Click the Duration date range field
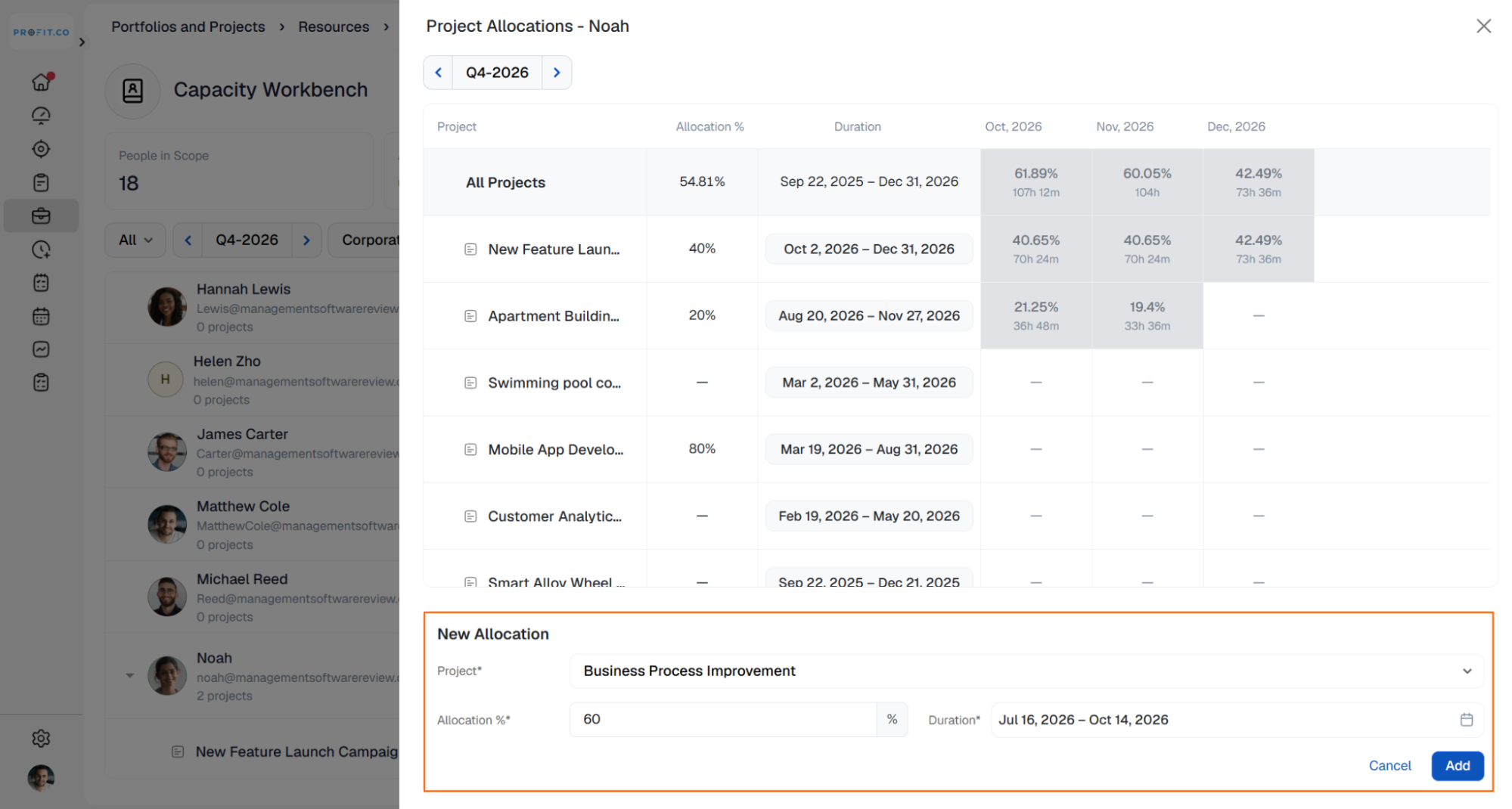The image size is (1512, 809). pos(1237,720)
